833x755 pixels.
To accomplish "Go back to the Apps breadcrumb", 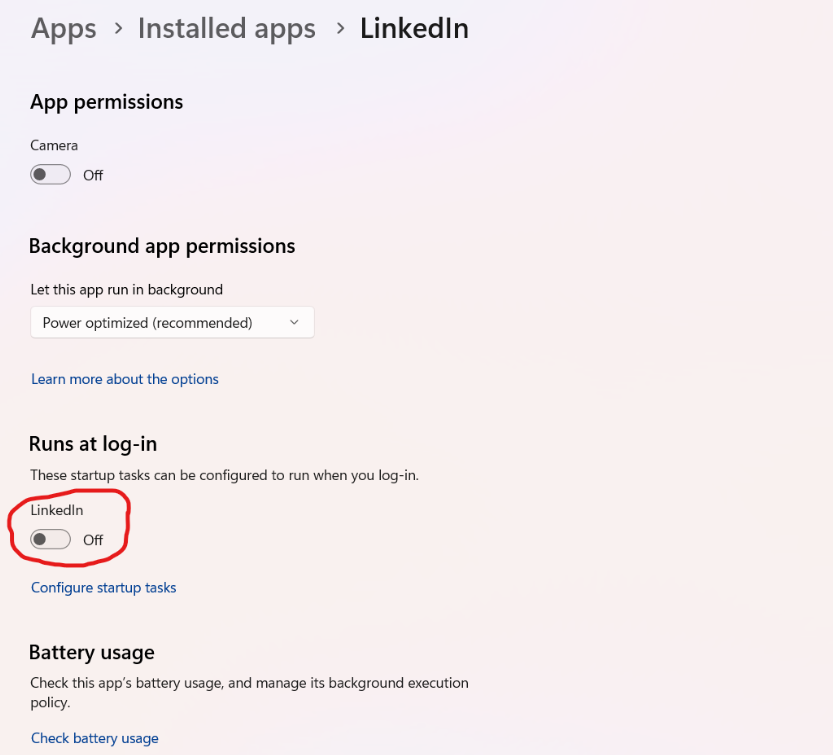I will [x=63, y=29].
